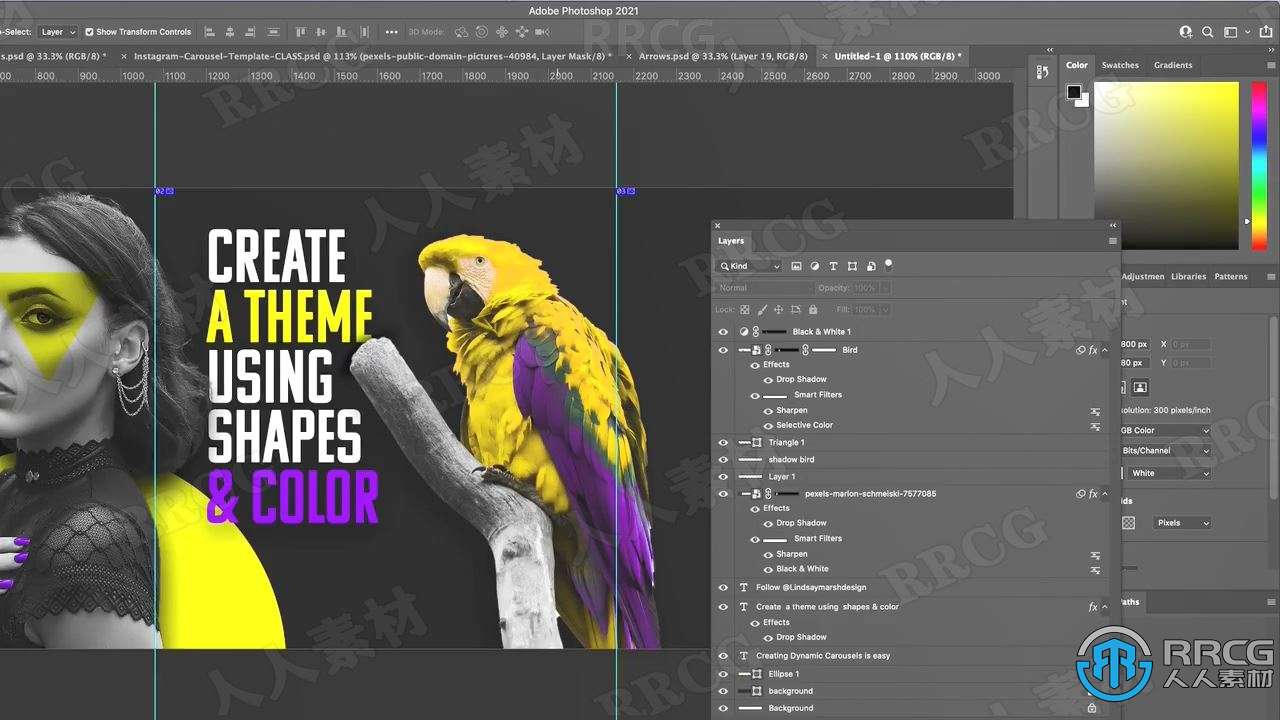The width and height of the screenshot is (1280, 720).
Task: Filter layers by type layer icon
Action: [834, 266]
